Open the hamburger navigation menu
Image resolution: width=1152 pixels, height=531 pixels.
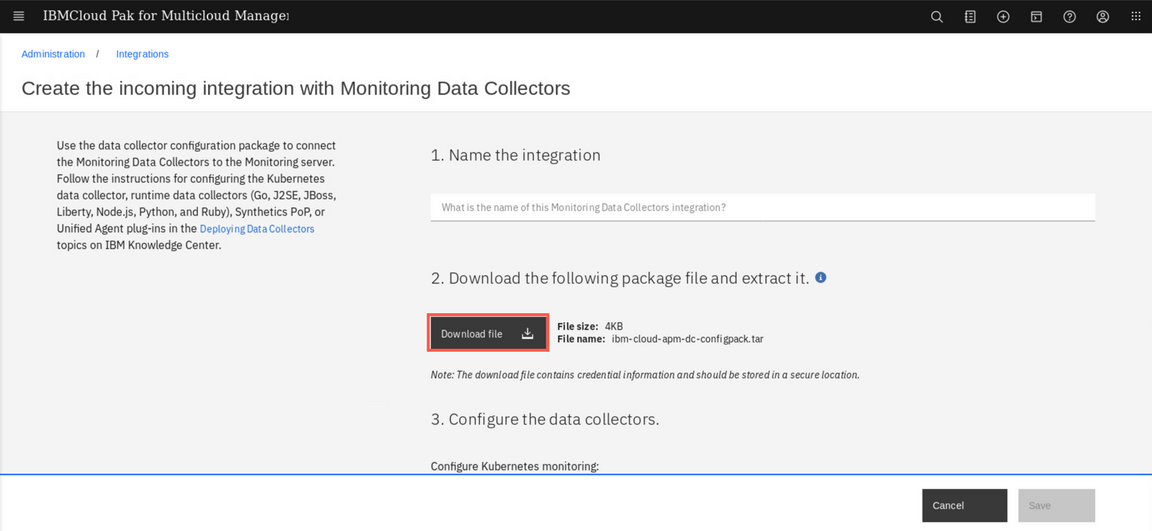(19, 16)
